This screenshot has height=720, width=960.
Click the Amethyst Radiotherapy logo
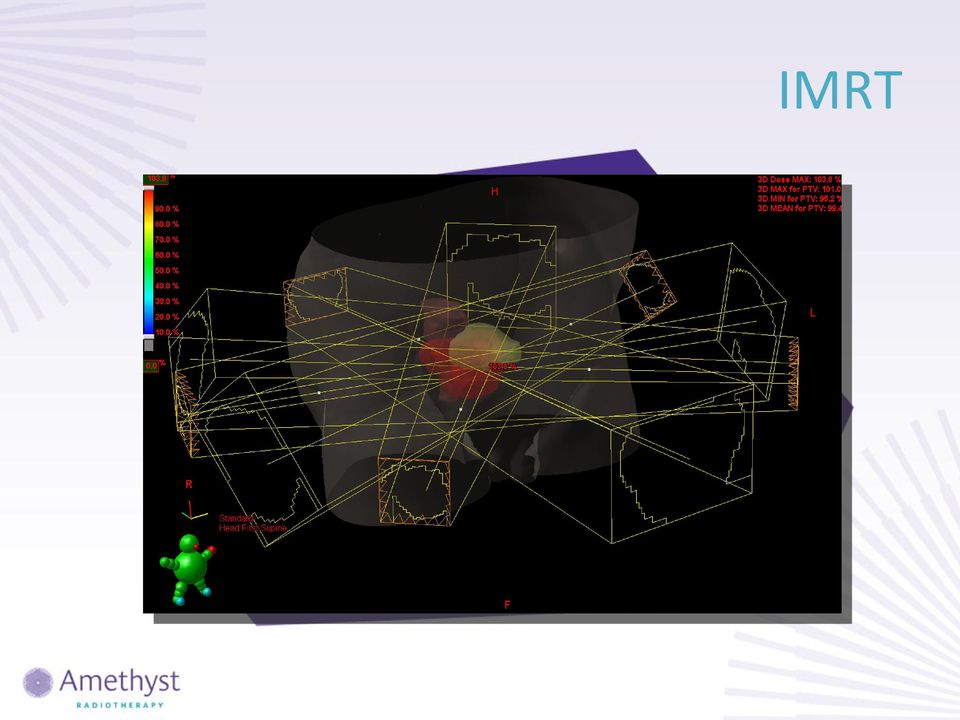click(102, 688)
